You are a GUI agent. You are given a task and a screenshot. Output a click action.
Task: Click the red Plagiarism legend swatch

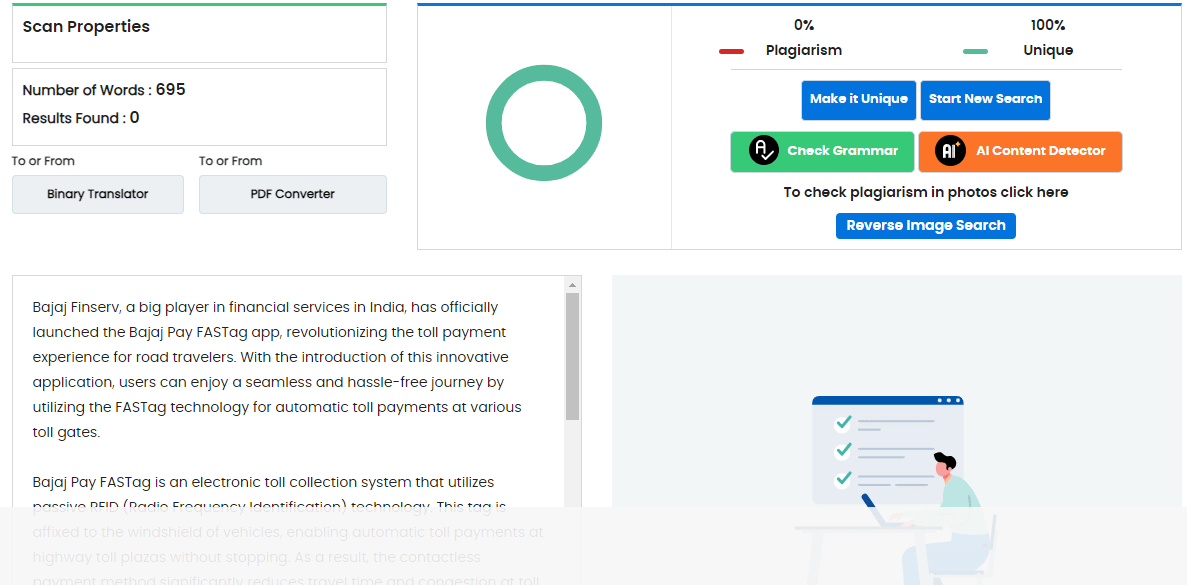point(731,51)
